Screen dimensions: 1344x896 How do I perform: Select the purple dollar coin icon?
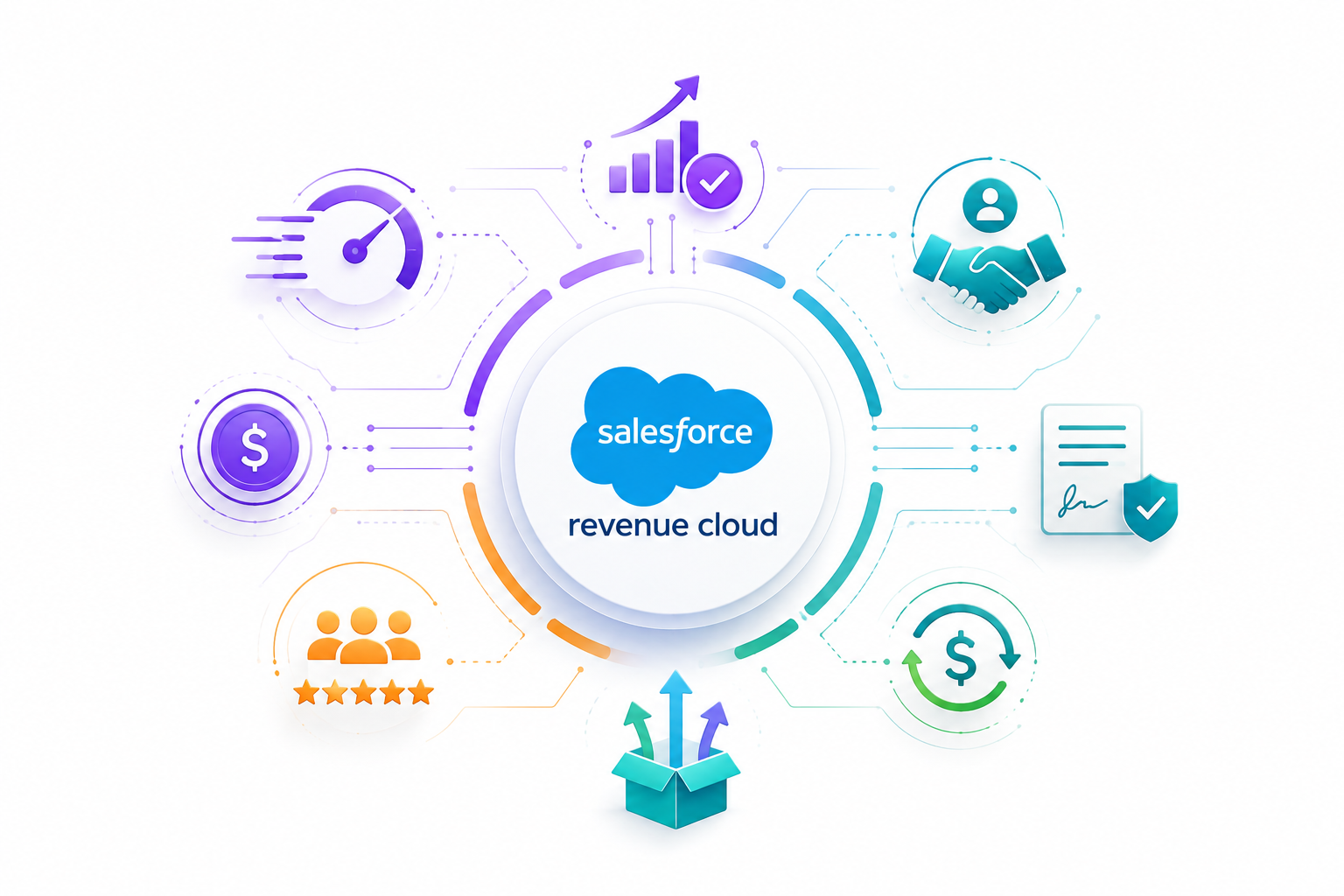[255, 447]
